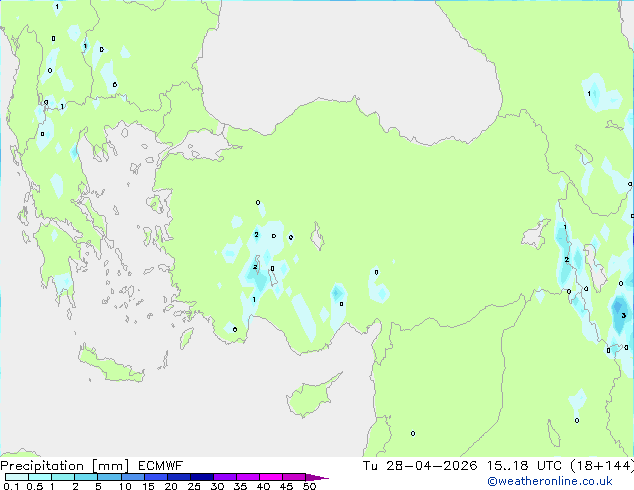Pick the 10–15 mm legend color swatch

pyautogui.click(x=132, y=477)
